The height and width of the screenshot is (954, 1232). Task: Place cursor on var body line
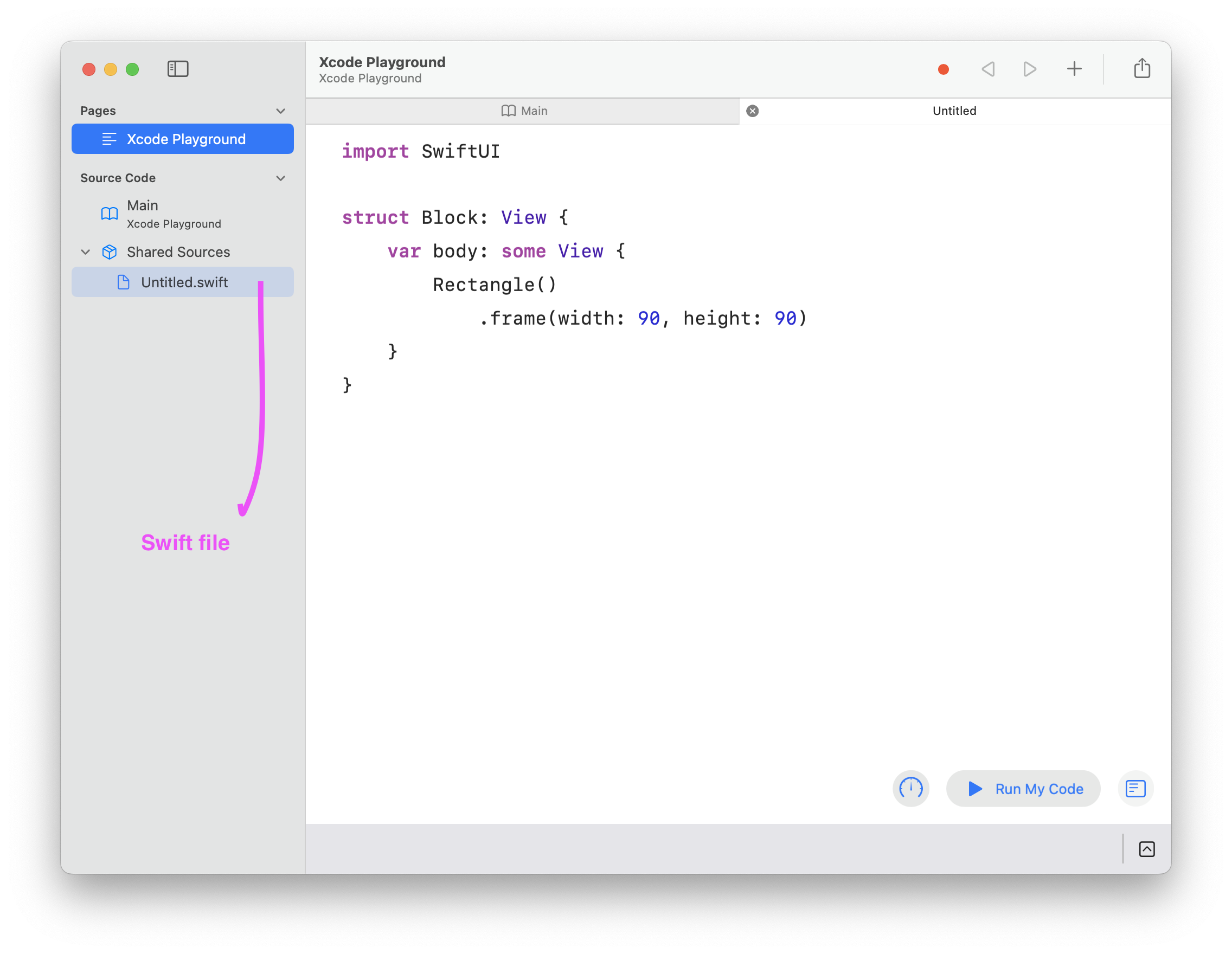(x=506, y=251)
